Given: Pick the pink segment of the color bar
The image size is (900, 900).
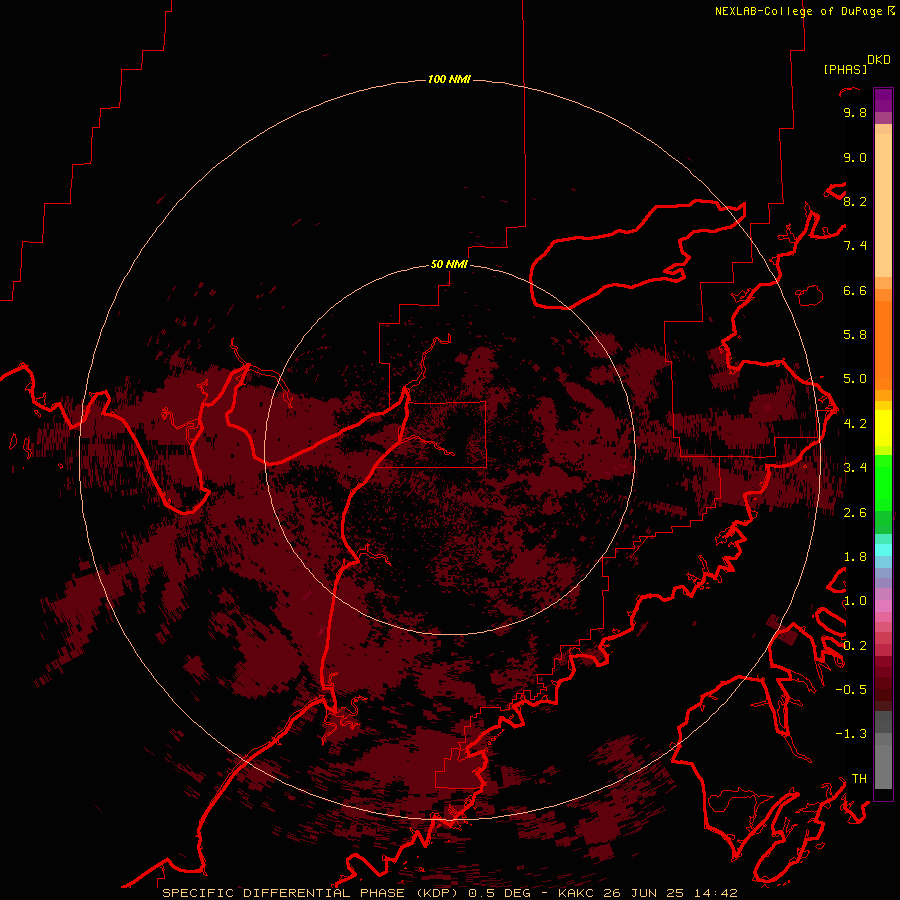Looking at the screenshot, I should coord(883,605).
